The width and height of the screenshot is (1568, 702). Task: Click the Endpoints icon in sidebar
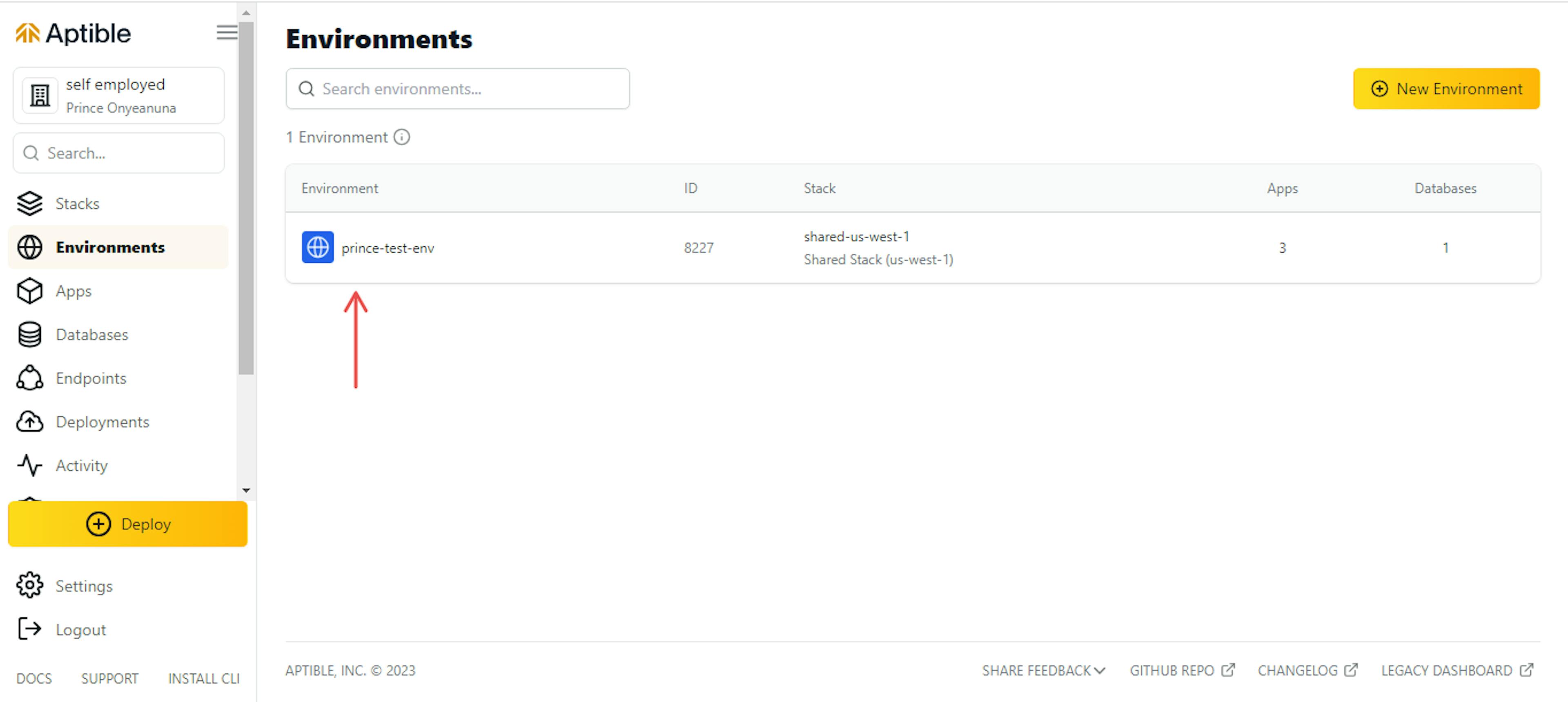pyautogui.click(x=30, y=378)
